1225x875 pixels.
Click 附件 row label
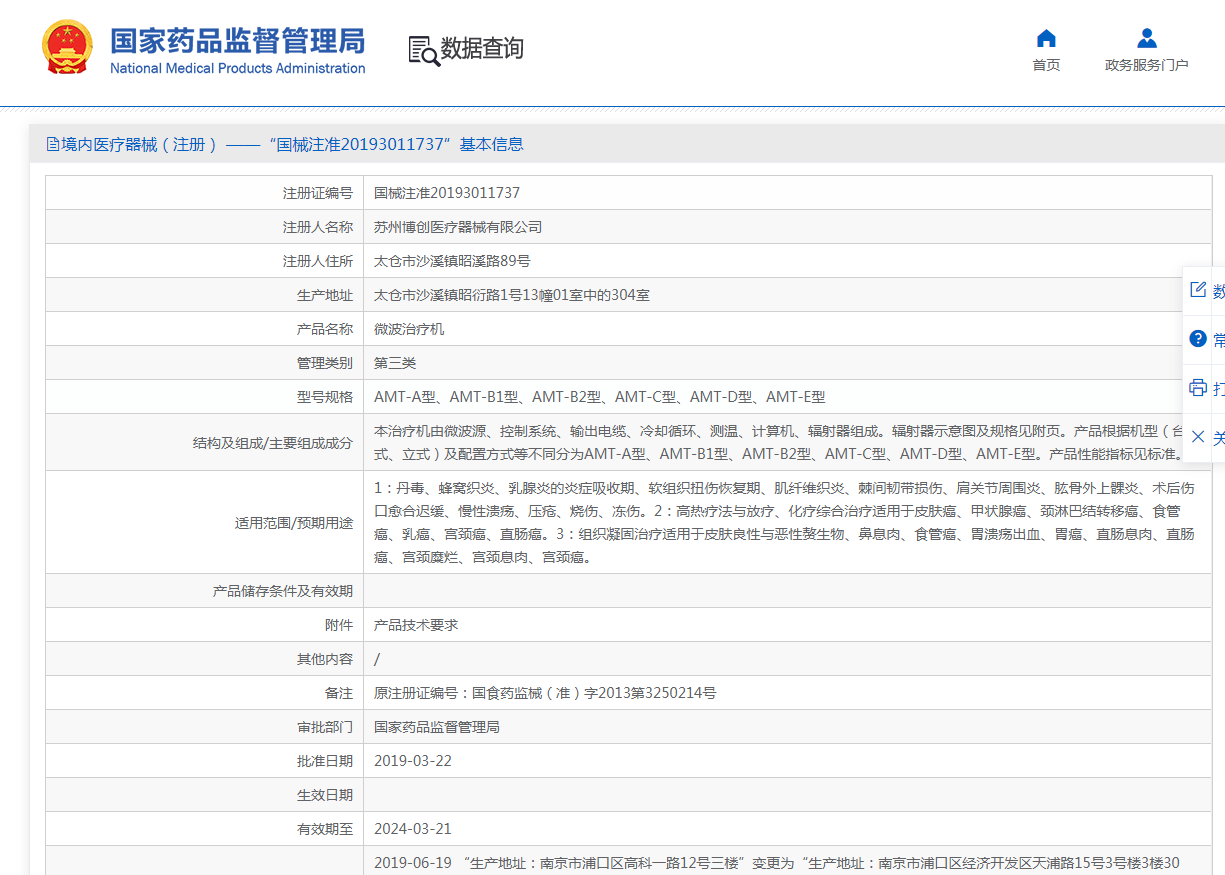pyautogui.click(x=339, y=625)
